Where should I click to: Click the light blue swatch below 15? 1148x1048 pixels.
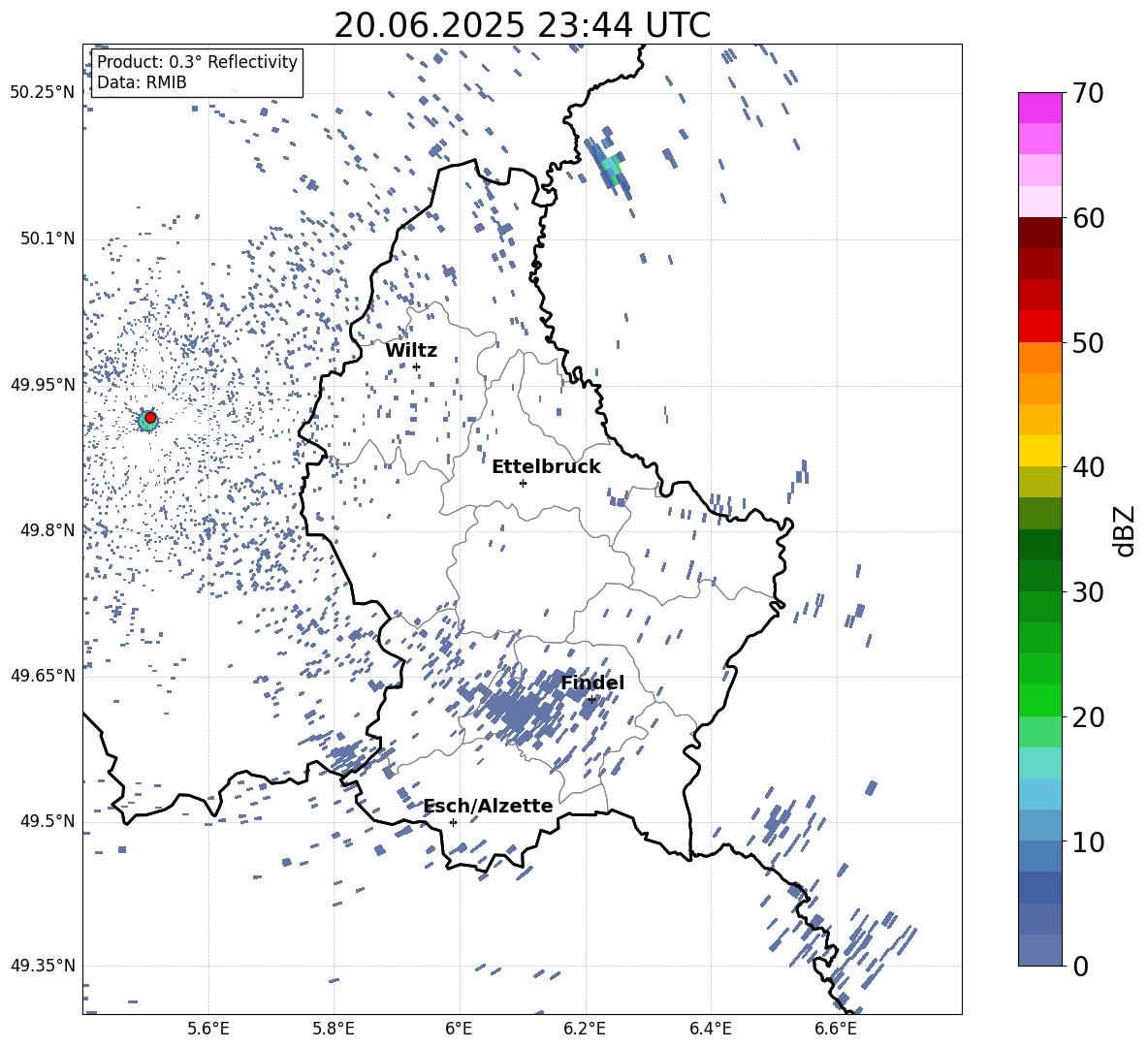[1039, 793]
